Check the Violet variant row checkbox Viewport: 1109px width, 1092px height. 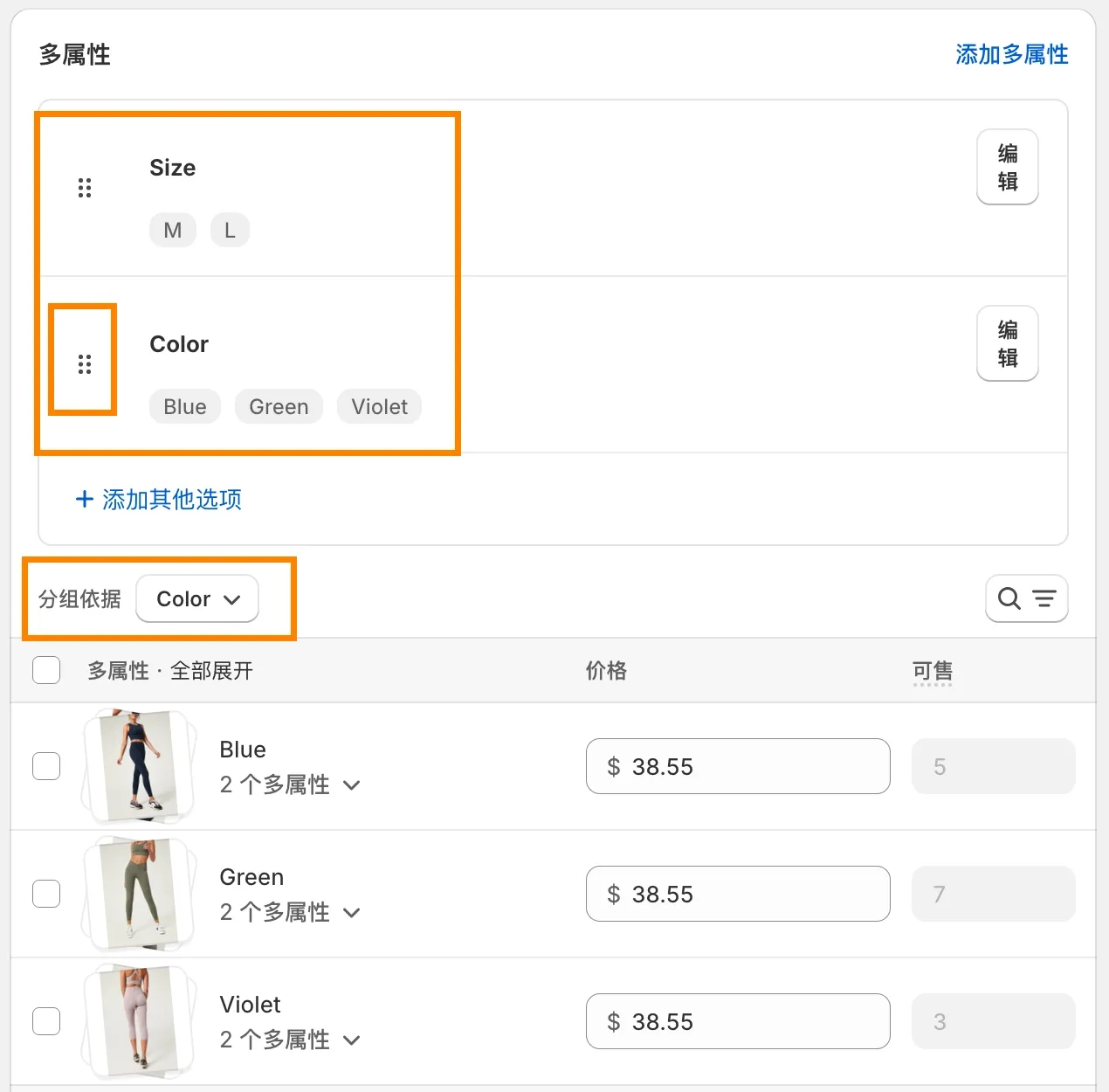[46, 1021]
